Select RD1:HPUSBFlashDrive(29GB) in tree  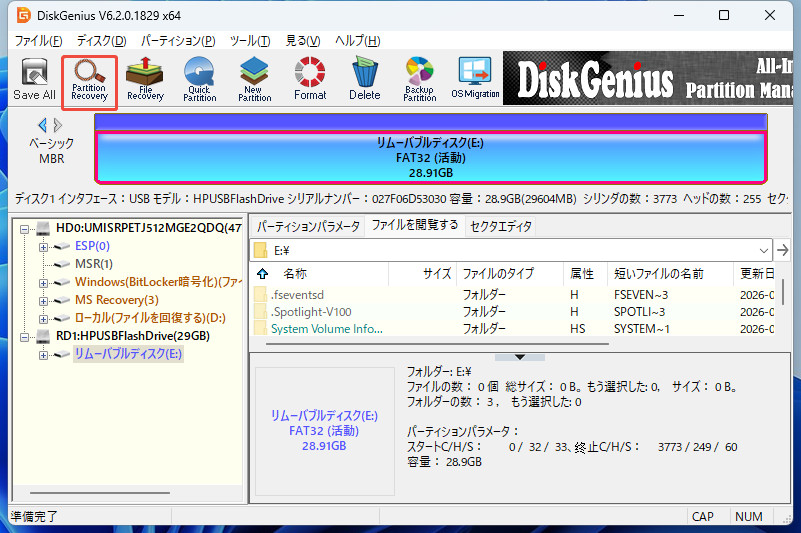pyautogui.click(x=133, y=336)
